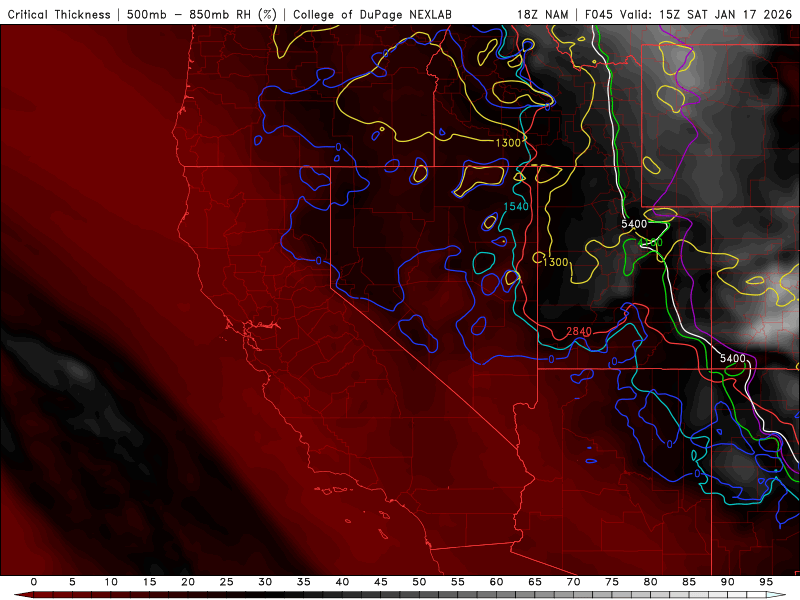Select the '18Z NAM' model run label

click(x=542, y=14)
